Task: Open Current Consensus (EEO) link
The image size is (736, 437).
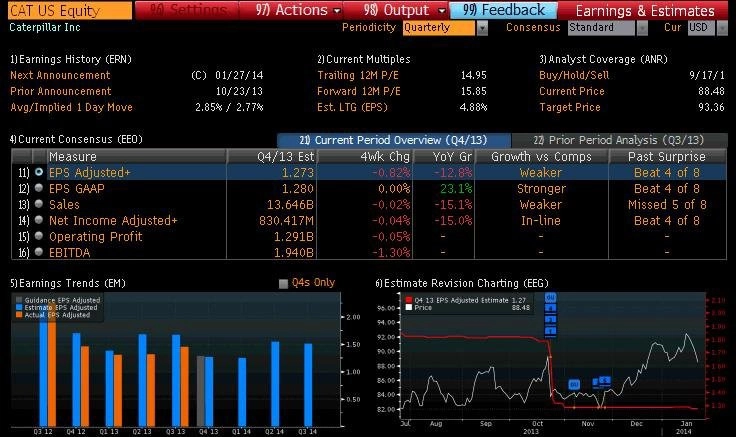Action: click(x=76, y=139)
